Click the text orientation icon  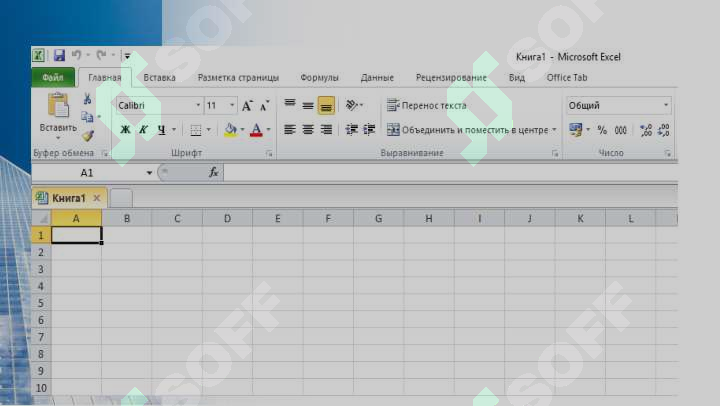pos(353,105)
